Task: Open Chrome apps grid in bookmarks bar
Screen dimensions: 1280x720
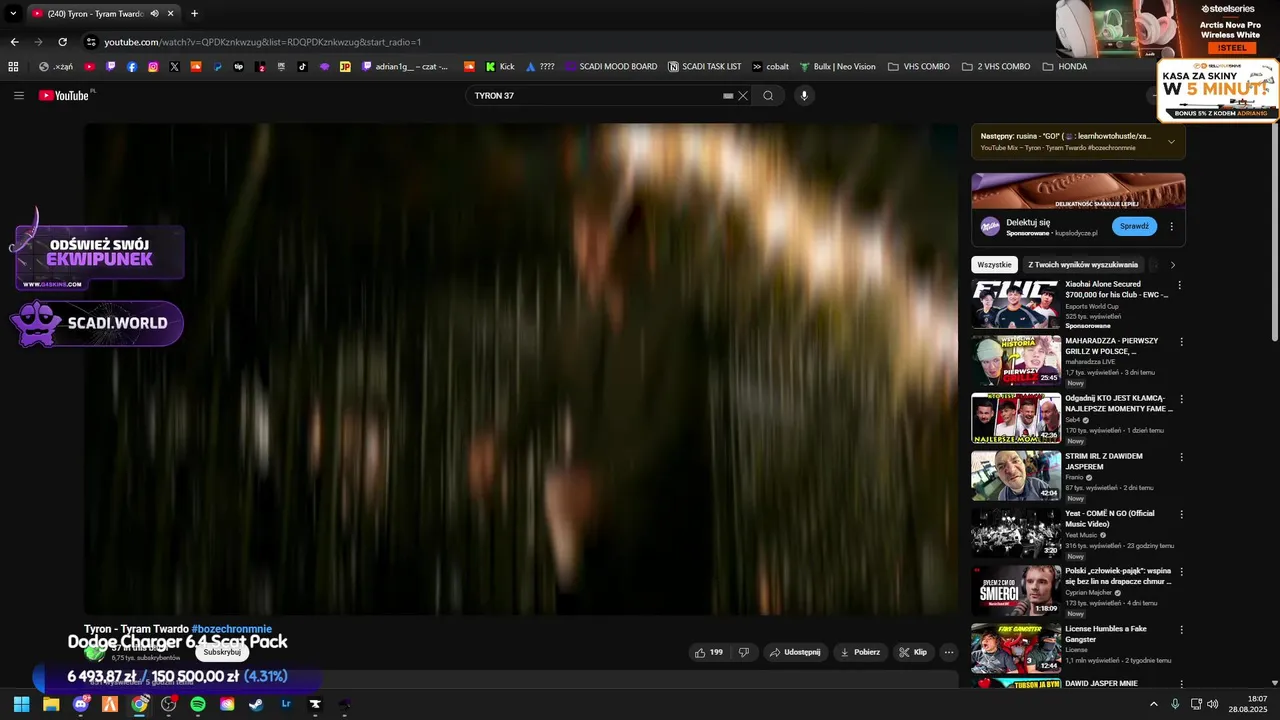Action: point(13,67)
